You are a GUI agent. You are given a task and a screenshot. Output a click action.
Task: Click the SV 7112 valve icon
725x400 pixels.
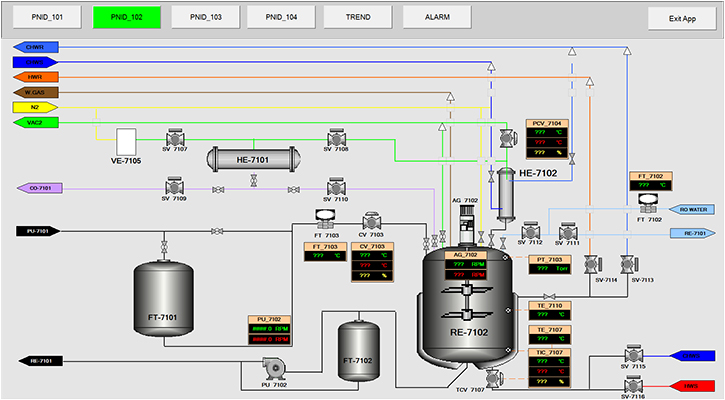pos(531,230)
